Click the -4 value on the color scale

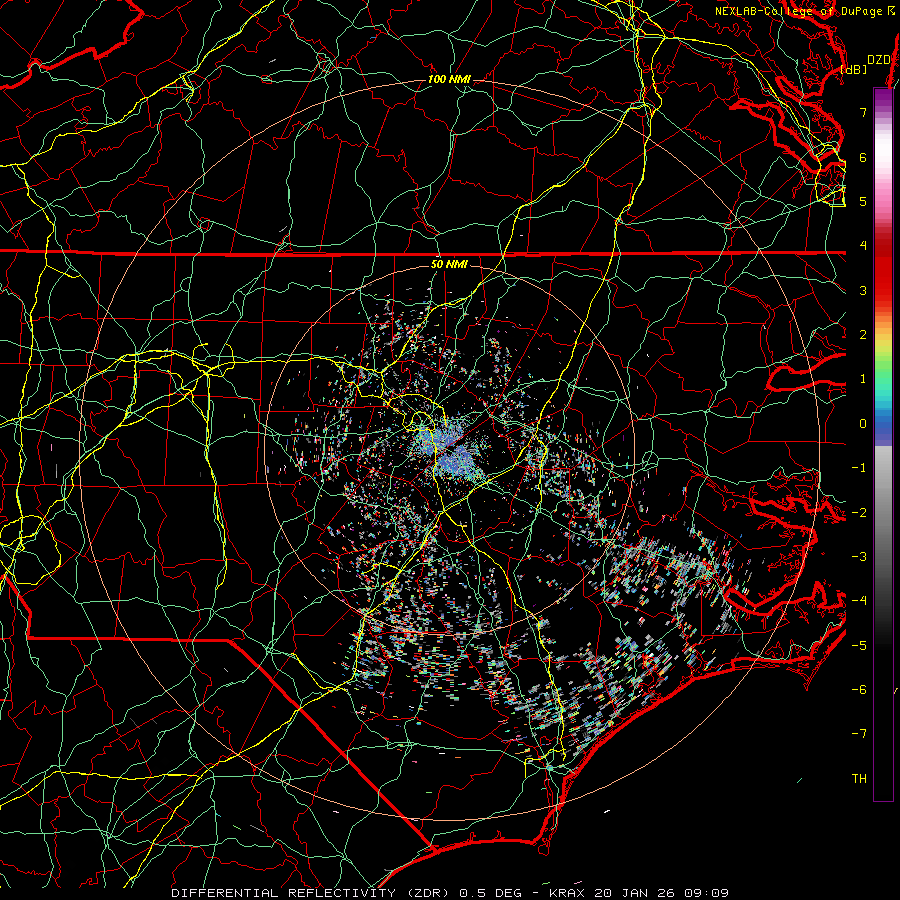859,601
